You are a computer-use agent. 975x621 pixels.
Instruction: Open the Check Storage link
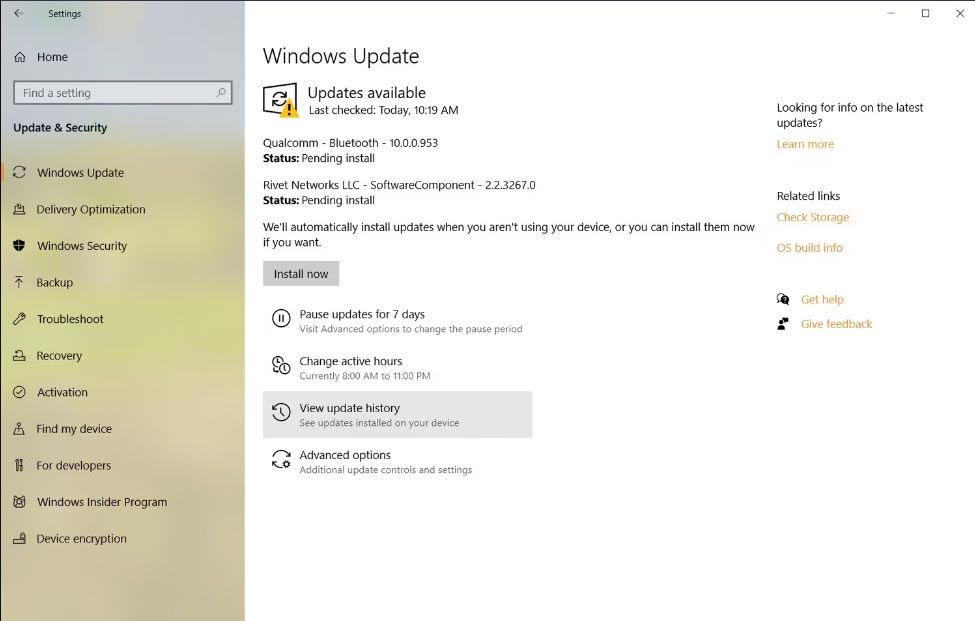[813, 218]
